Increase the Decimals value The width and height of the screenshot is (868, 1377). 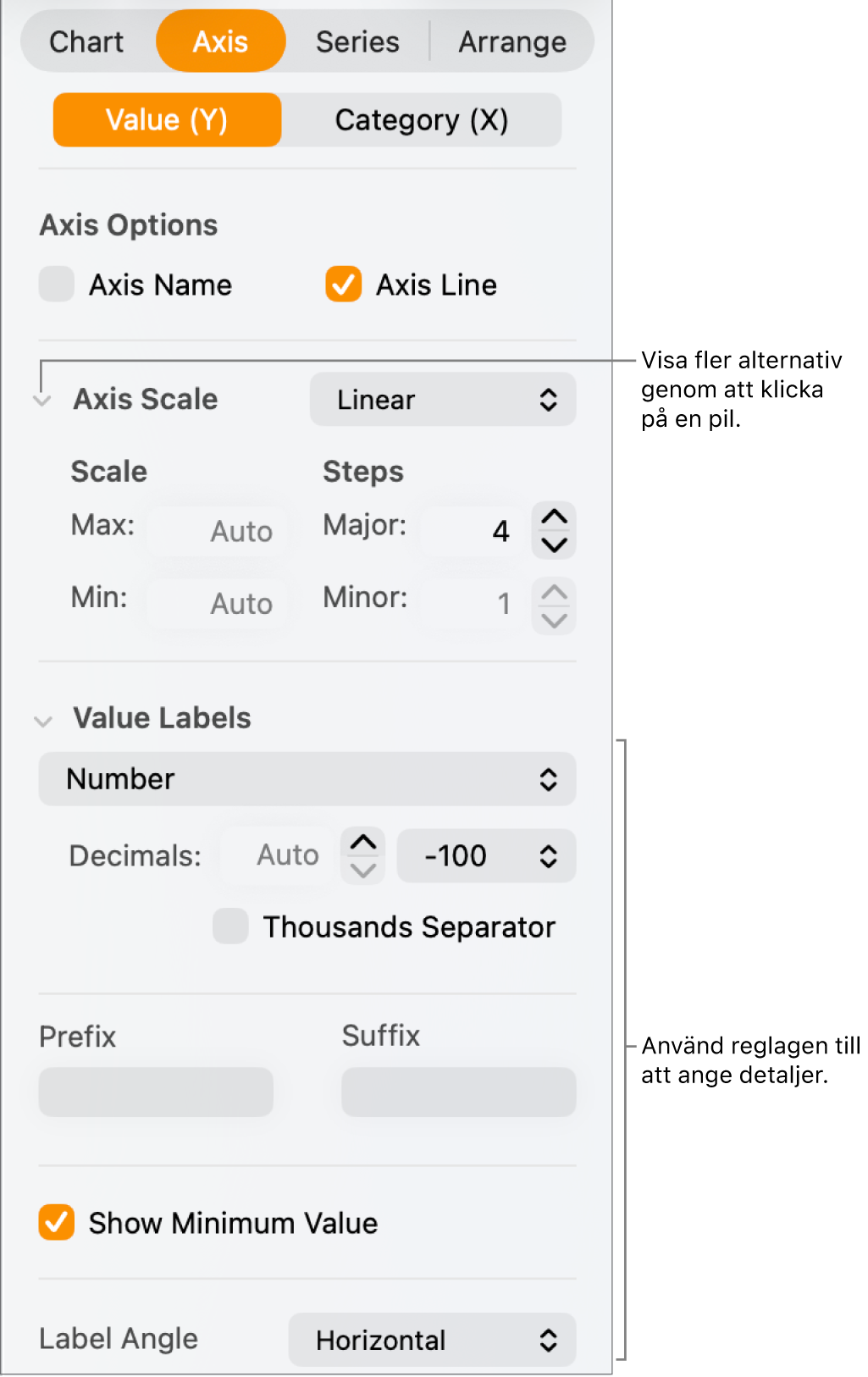(363, 842)
